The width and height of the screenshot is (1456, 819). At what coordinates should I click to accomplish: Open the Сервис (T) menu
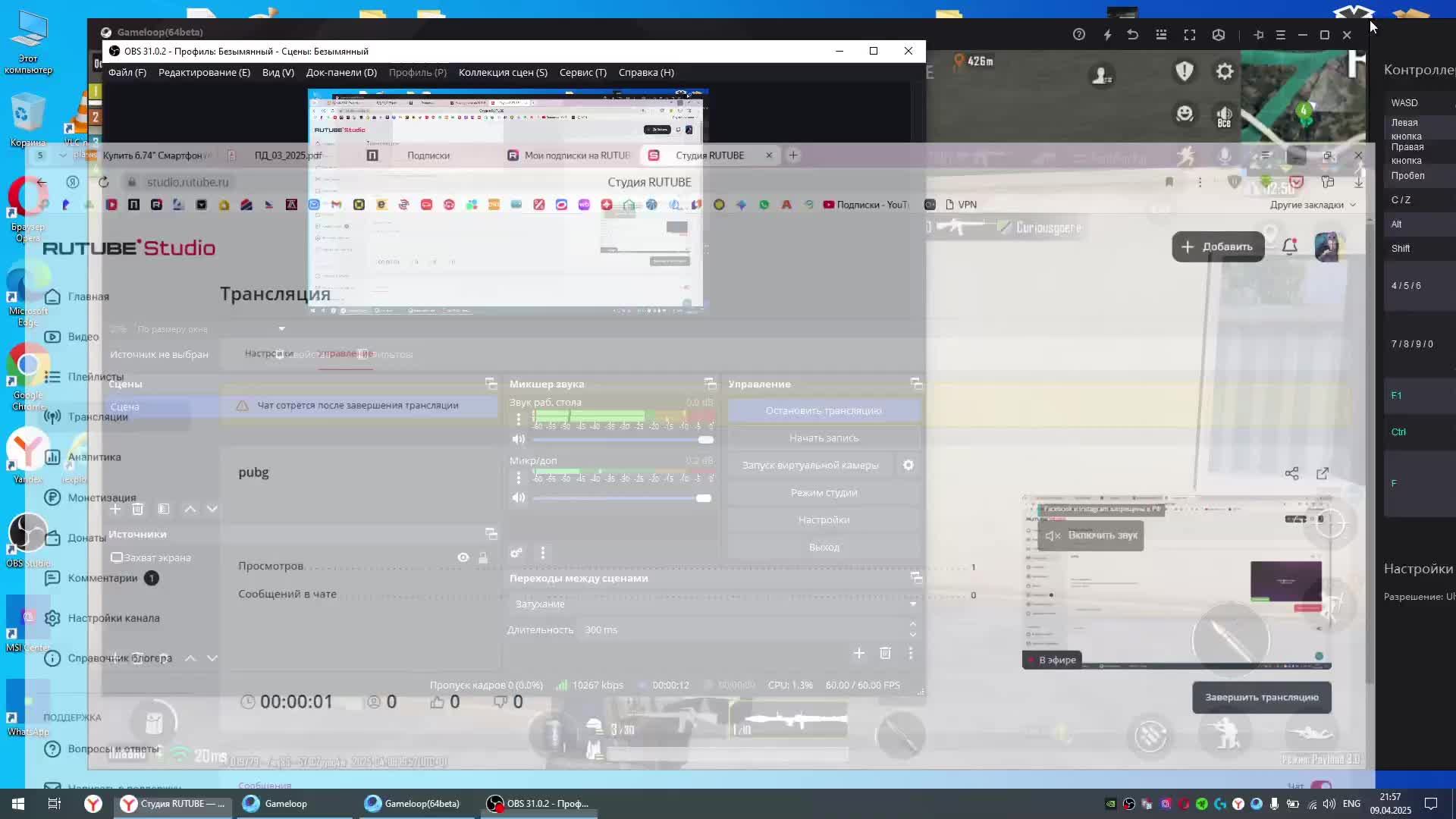(582, 72)
